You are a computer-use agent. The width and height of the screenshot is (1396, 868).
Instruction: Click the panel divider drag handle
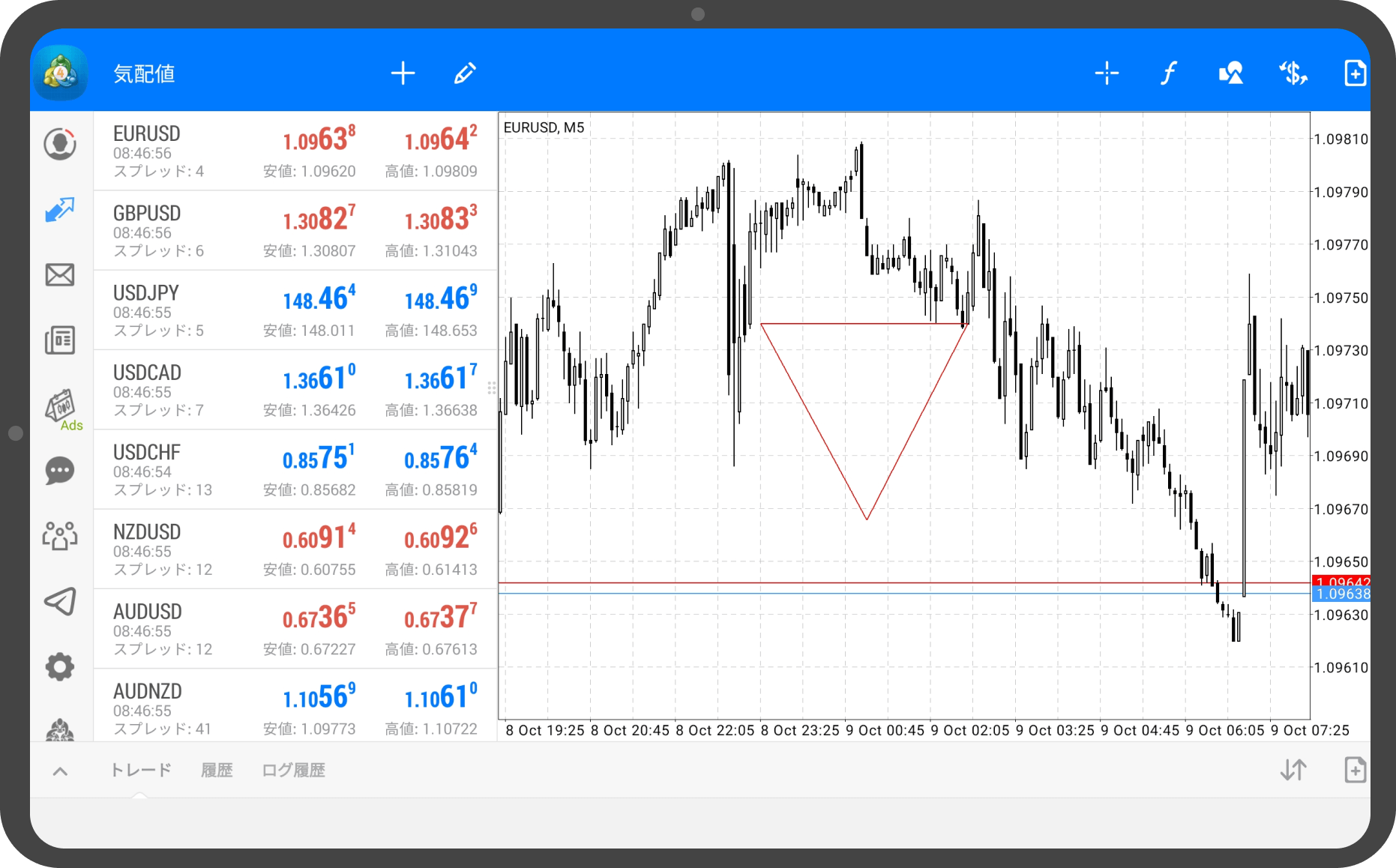point(492,388)
